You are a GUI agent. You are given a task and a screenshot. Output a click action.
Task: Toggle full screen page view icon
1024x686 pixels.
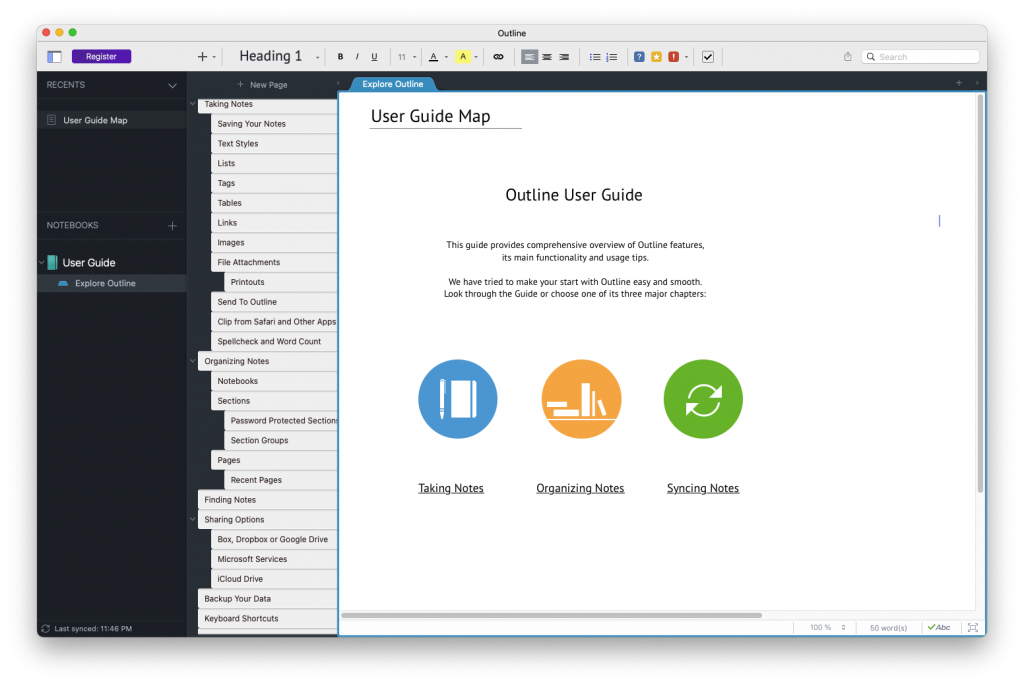click(x=972, y=628)
